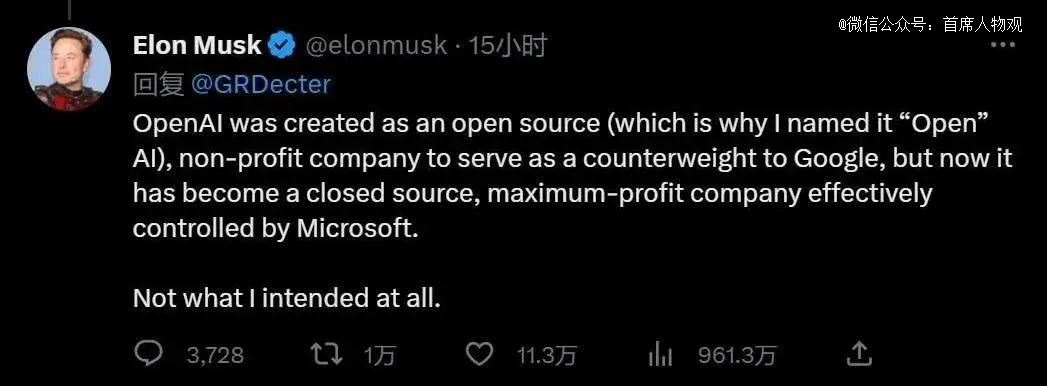Open the three-dot more options menu
Viewport: 1047px width, 386px height.
(x=1002, y=45)
